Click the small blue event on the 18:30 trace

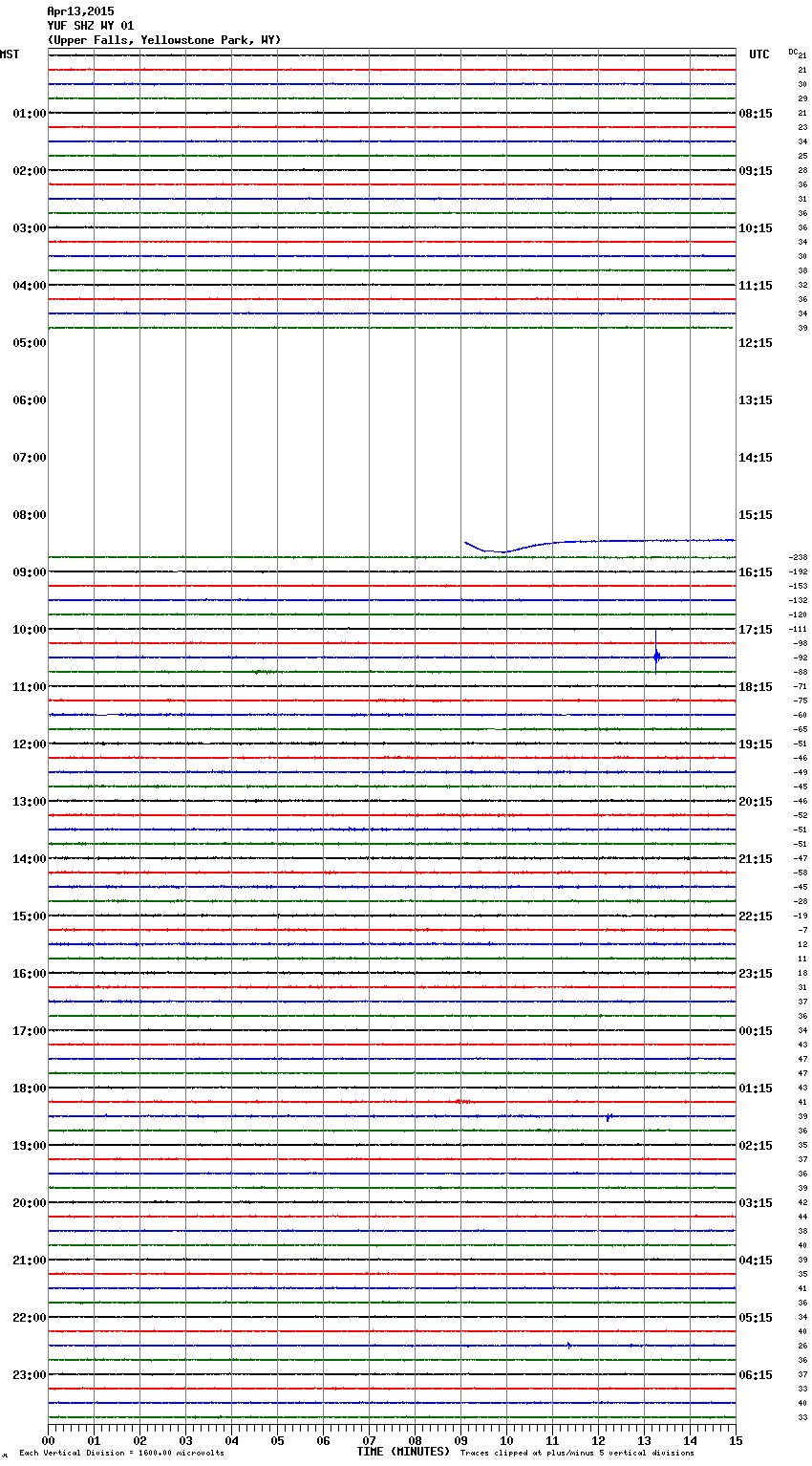coord(608,1116)
